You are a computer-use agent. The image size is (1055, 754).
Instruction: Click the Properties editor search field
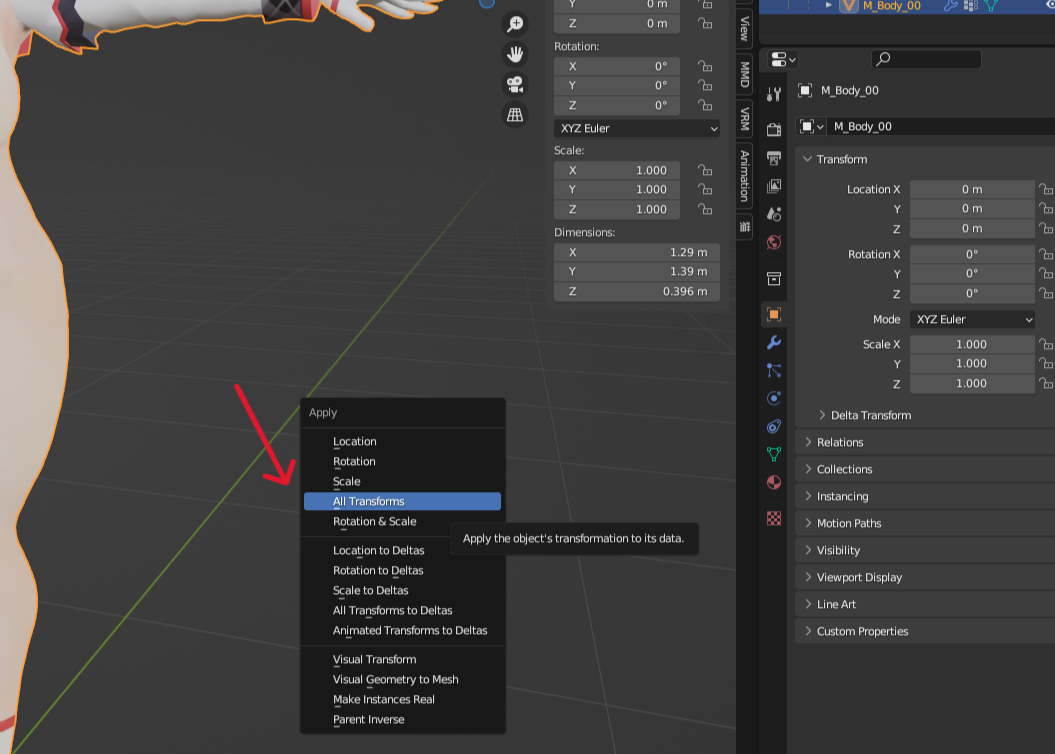pyautogui.click(x=926, y=59)
